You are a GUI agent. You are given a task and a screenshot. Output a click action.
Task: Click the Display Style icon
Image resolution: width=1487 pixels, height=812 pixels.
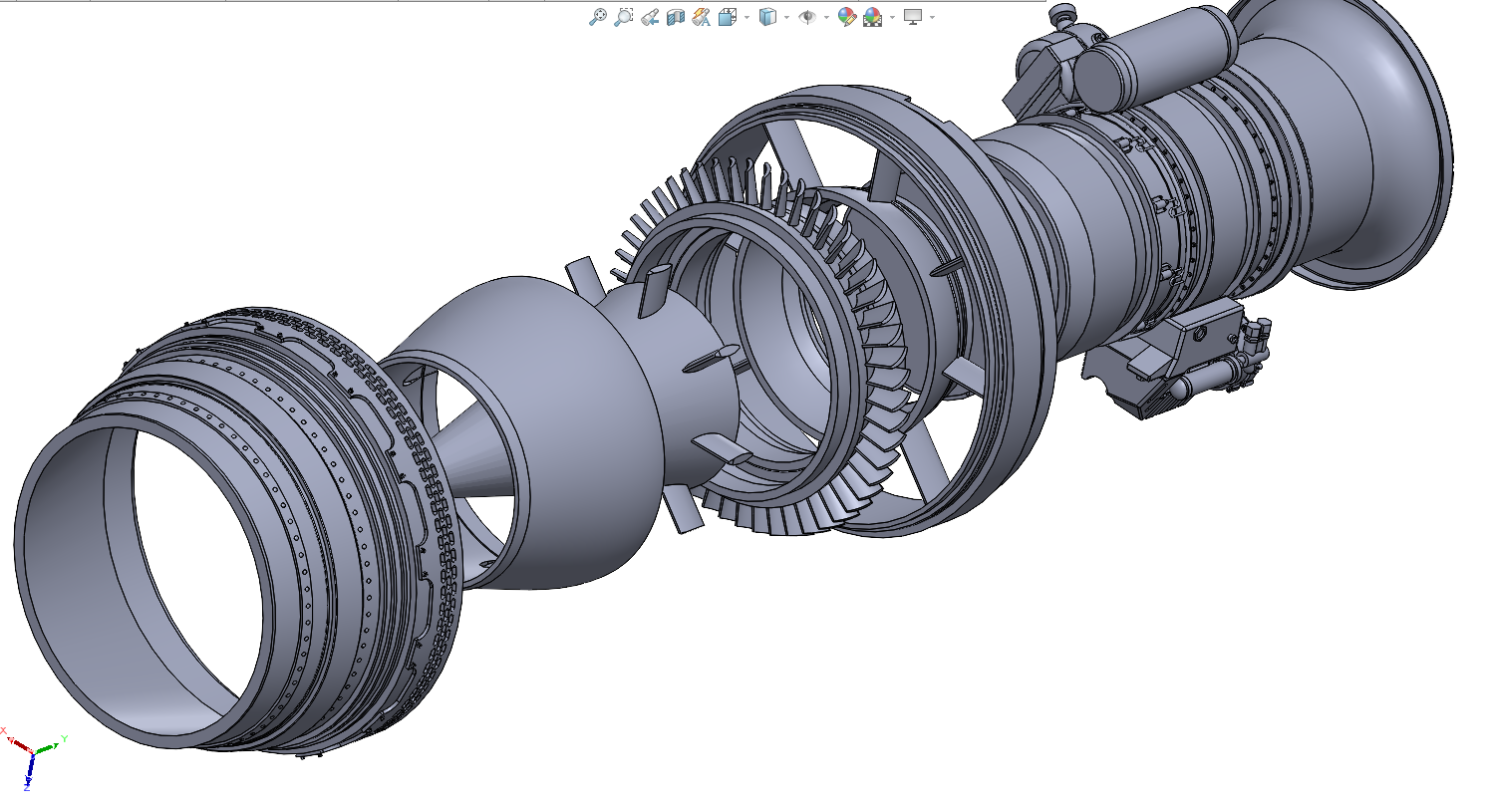[767, 17]
